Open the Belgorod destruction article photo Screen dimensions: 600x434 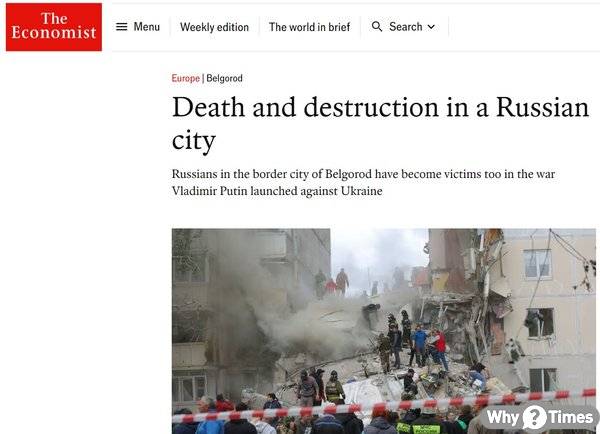[384, 331]
